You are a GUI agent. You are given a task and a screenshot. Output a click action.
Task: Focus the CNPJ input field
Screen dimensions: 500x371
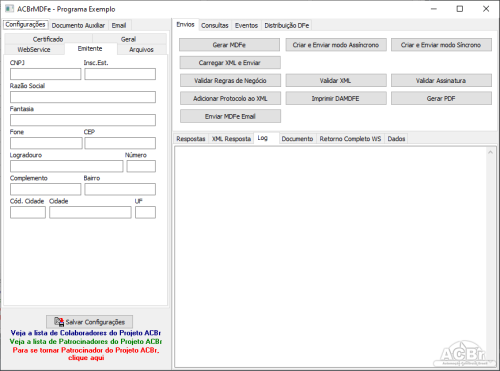(x=46, y=74)
